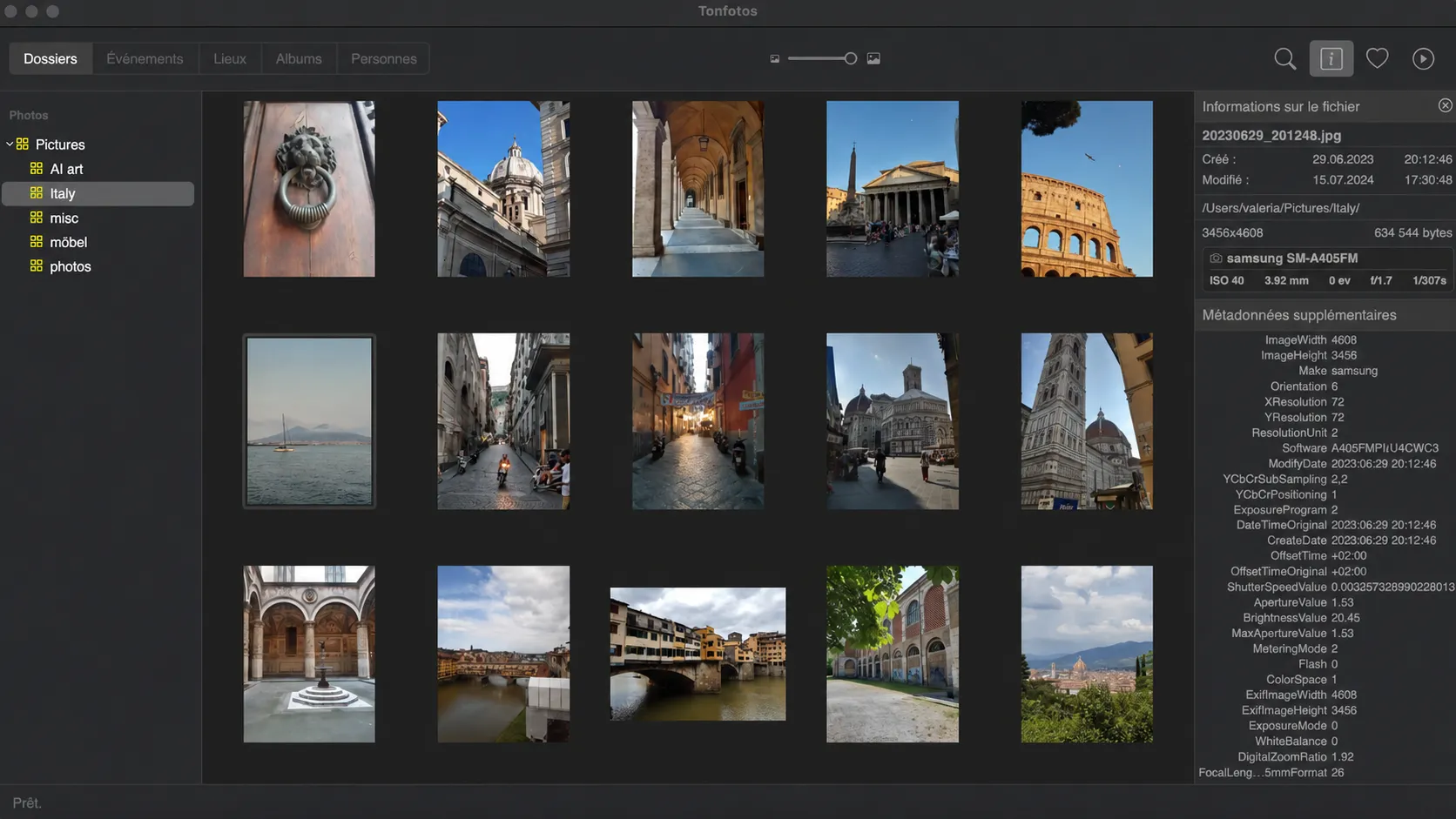1456x819 pixels.
Task: Click the Prêt. status text
Action: 27,802
